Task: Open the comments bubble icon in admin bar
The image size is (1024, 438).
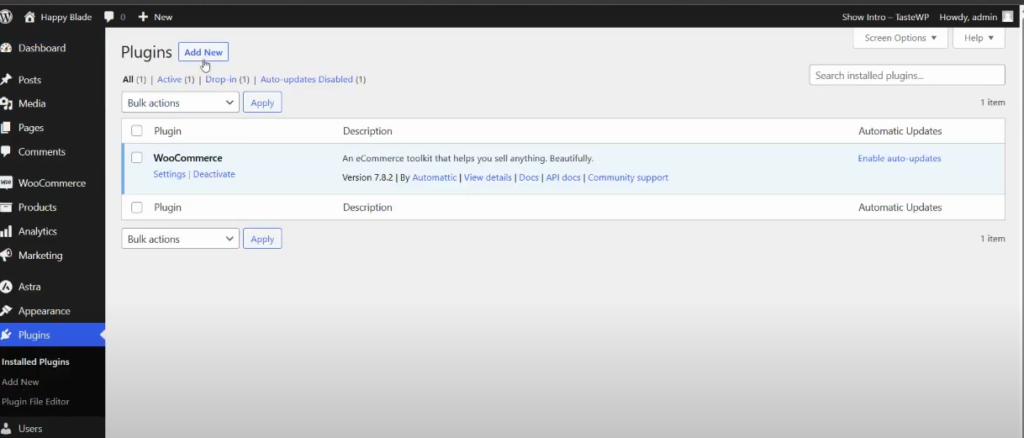Action: 109,17
